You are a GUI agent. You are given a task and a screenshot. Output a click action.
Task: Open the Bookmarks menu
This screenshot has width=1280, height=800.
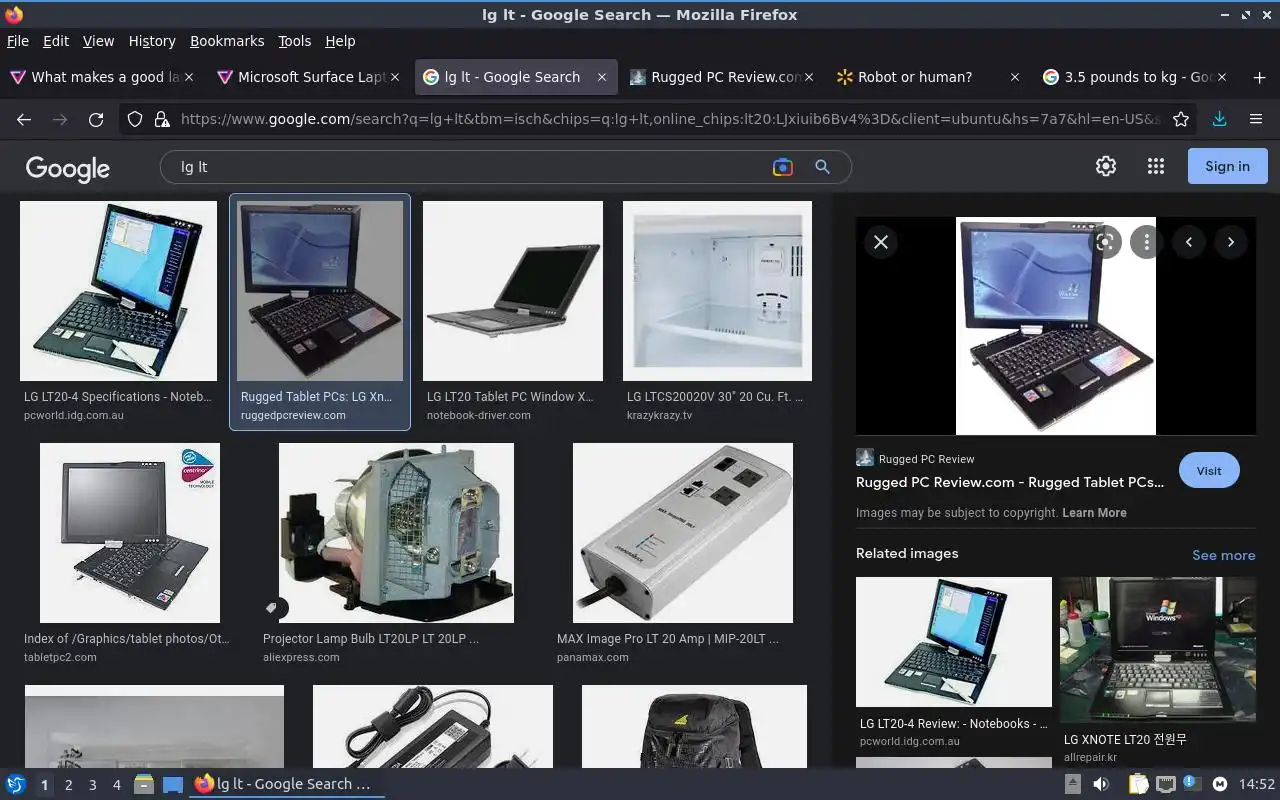[x=227, y=41]
